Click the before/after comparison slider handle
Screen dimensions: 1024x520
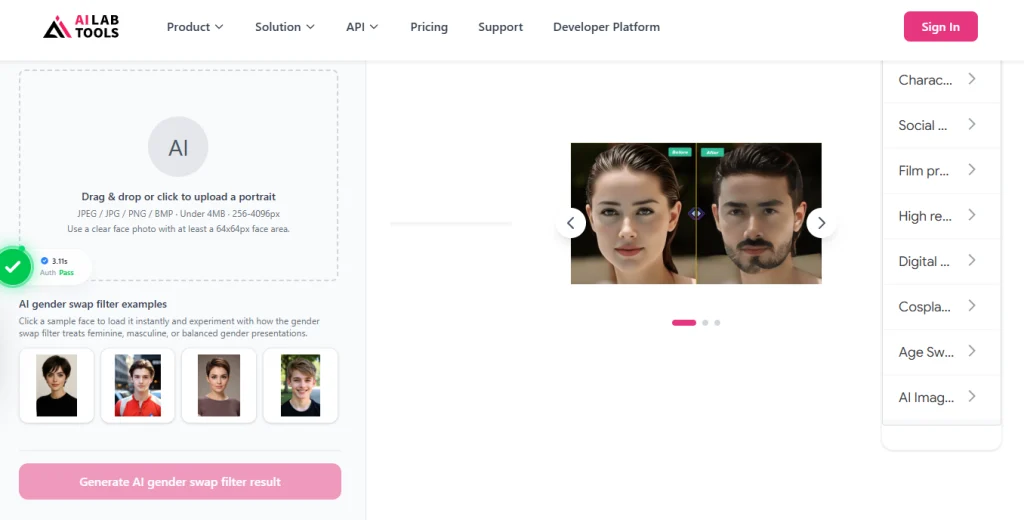pos(696,213)
